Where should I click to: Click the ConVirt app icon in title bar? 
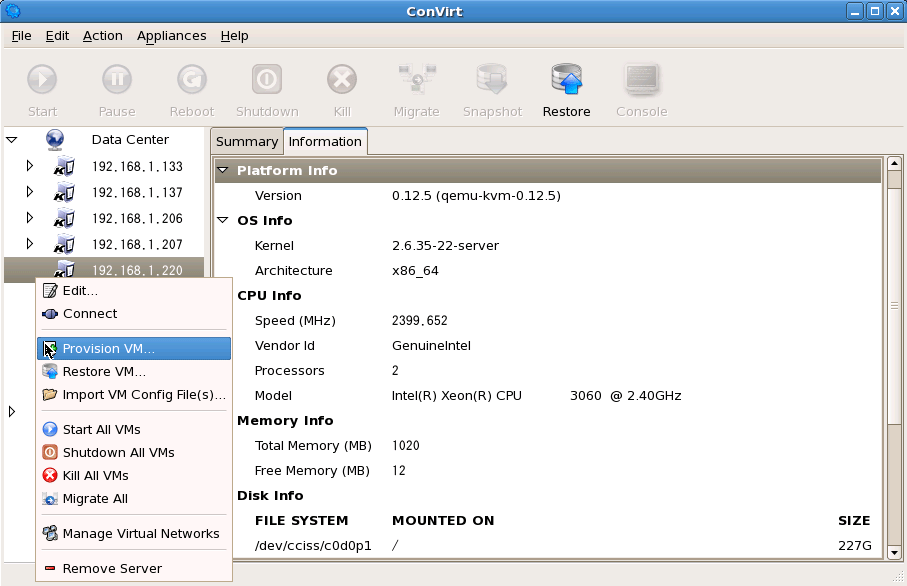tap(13, 10)
